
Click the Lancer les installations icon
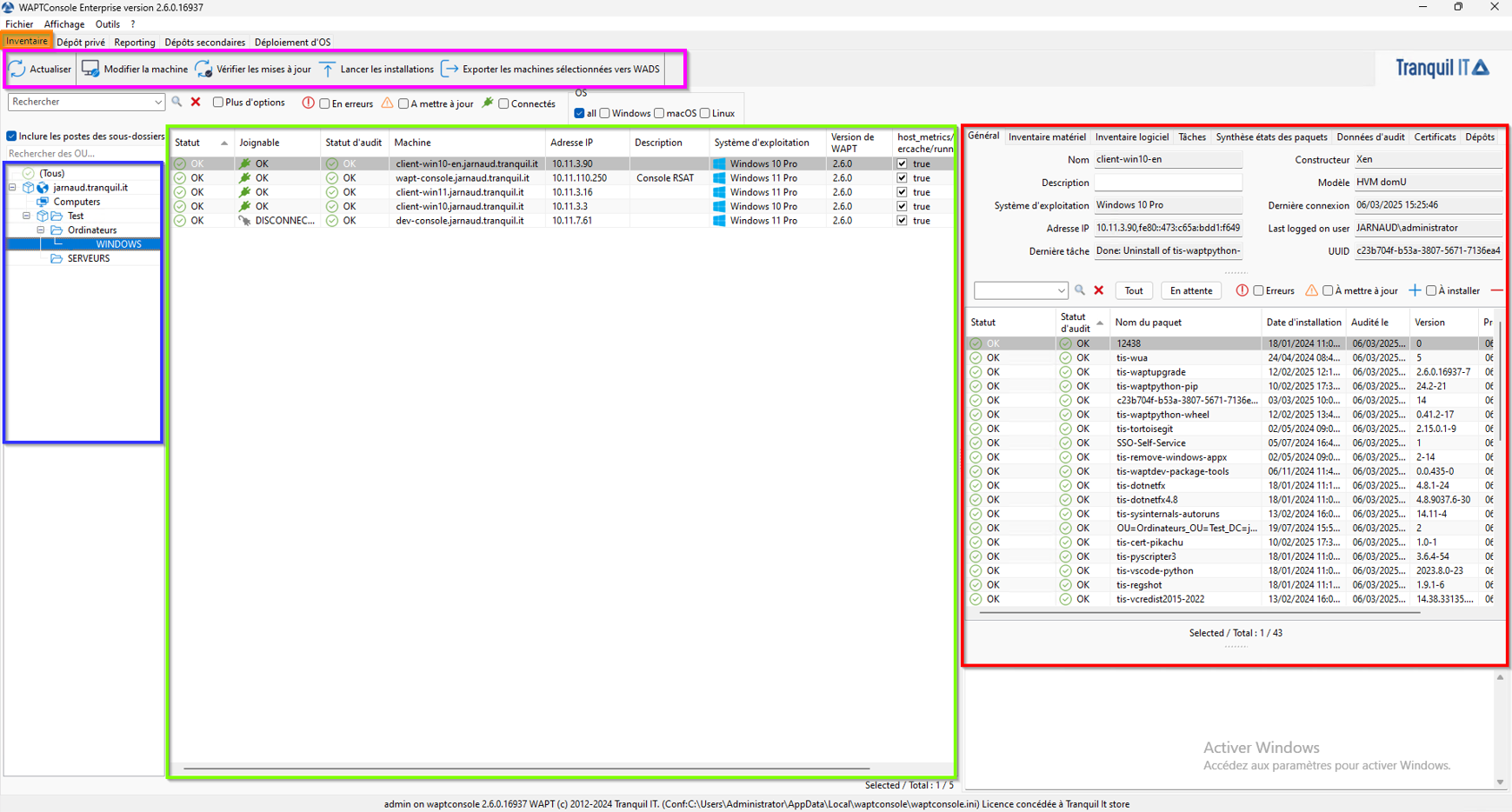pos(328,70)
